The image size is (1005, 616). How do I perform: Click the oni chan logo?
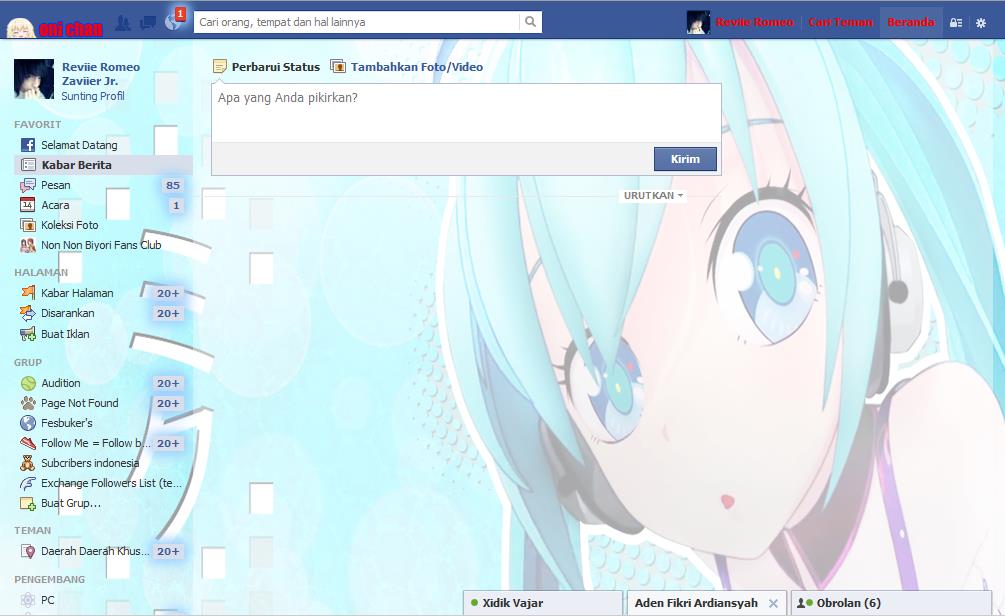click(54, 28)
